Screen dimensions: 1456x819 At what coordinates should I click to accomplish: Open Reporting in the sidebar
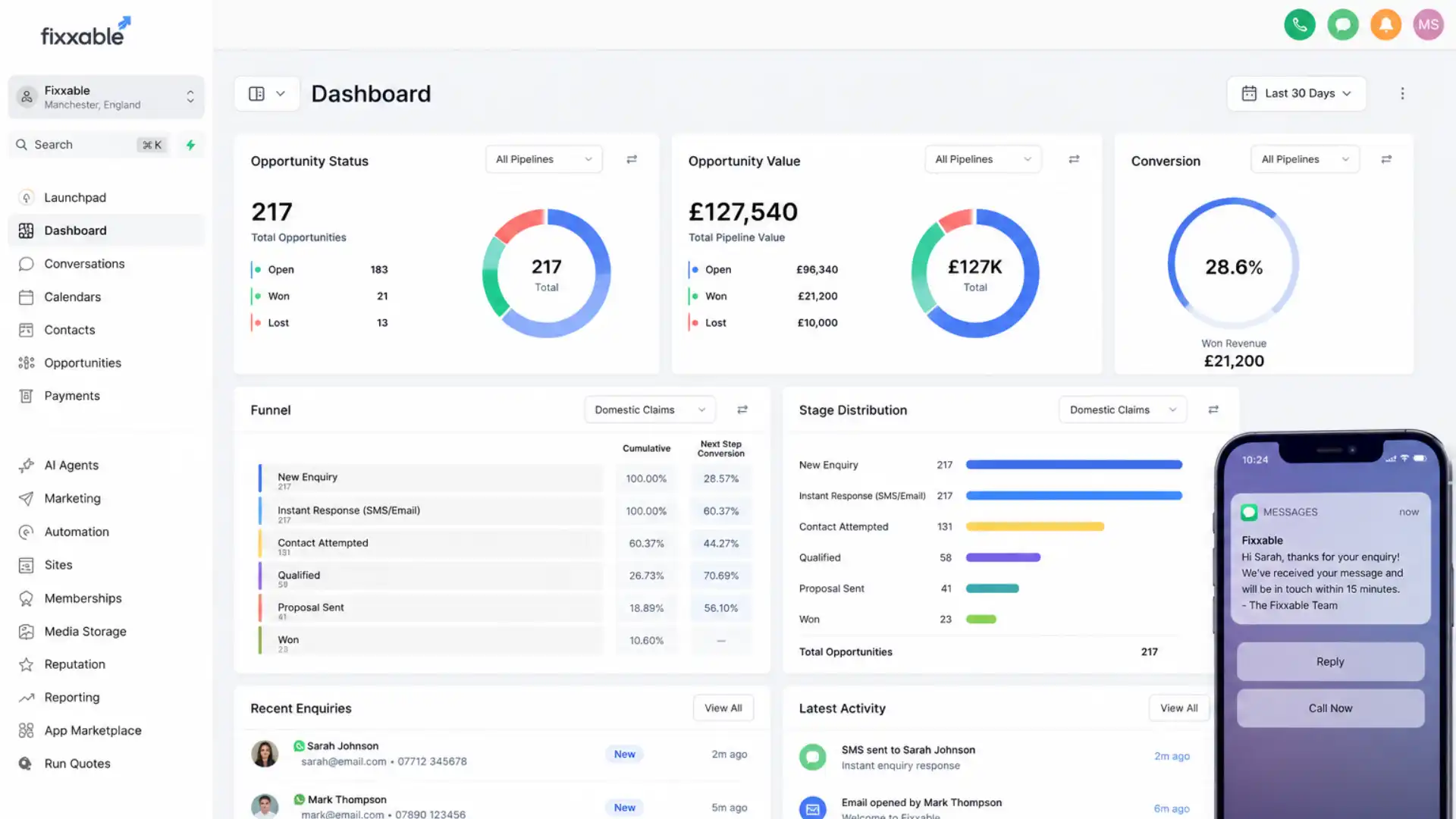tap(72, 697)
